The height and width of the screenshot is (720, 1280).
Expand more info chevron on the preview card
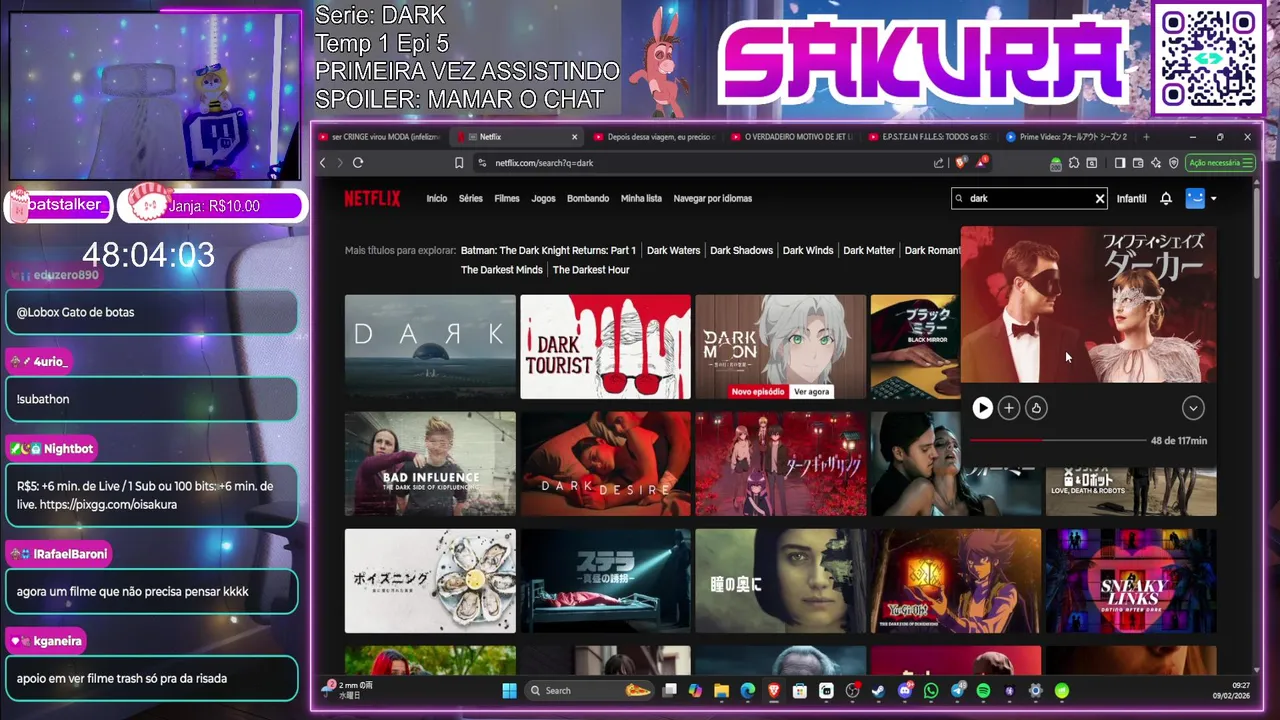[1193, 407]
